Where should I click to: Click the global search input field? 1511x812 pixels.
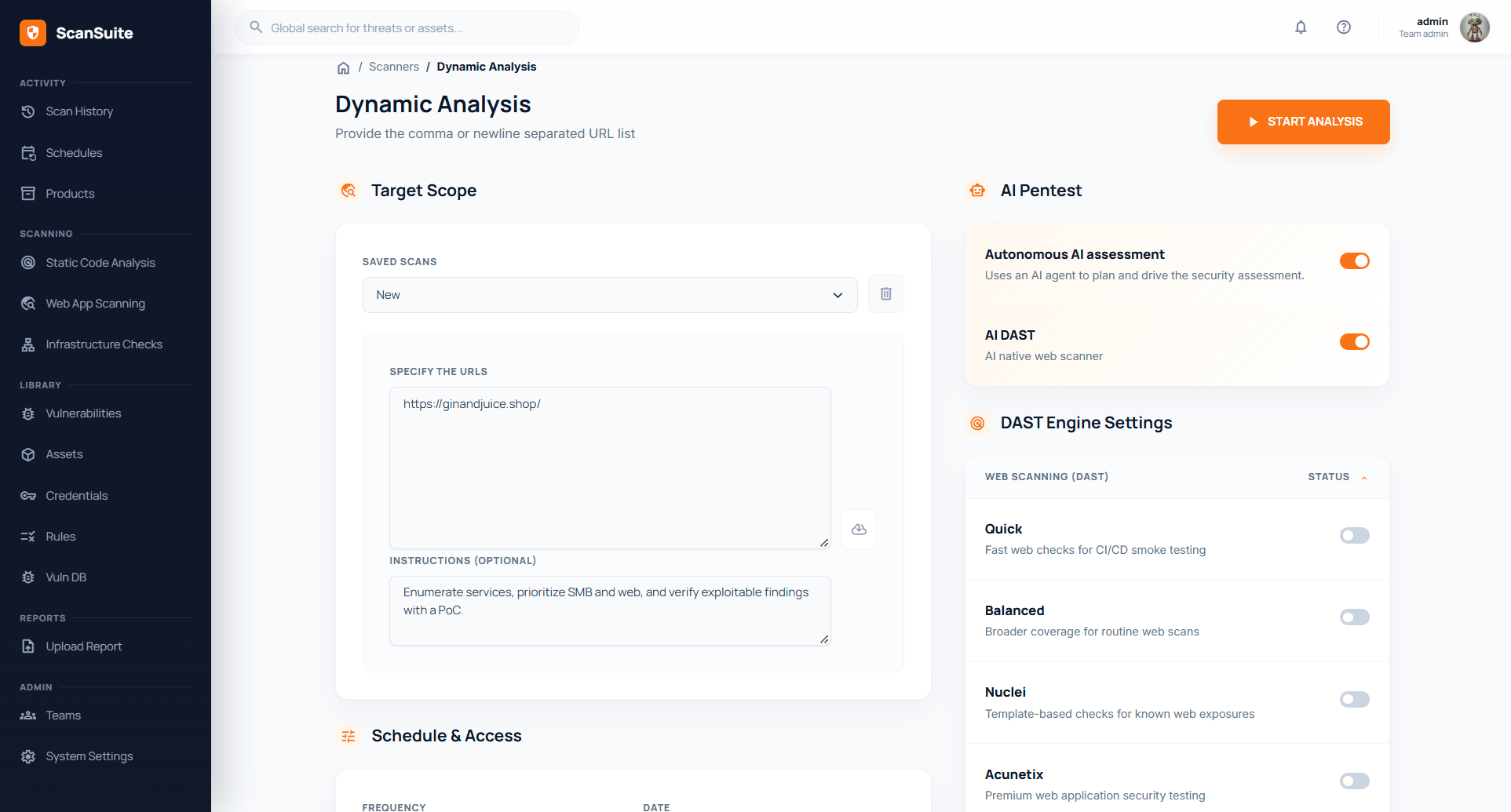pos(407,28)
